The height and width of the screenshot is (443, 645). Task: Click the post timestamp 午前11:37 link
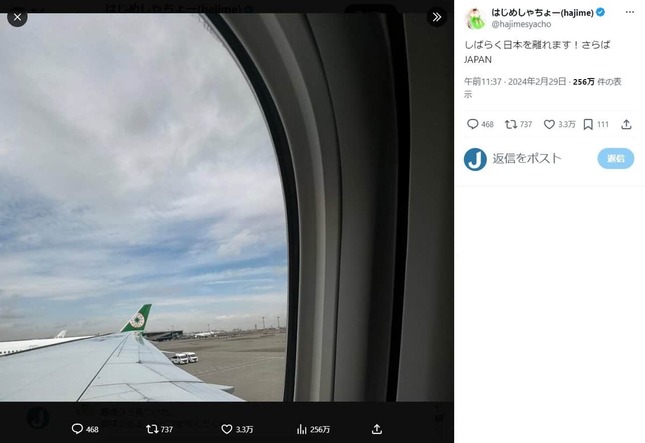coord(483,81)
